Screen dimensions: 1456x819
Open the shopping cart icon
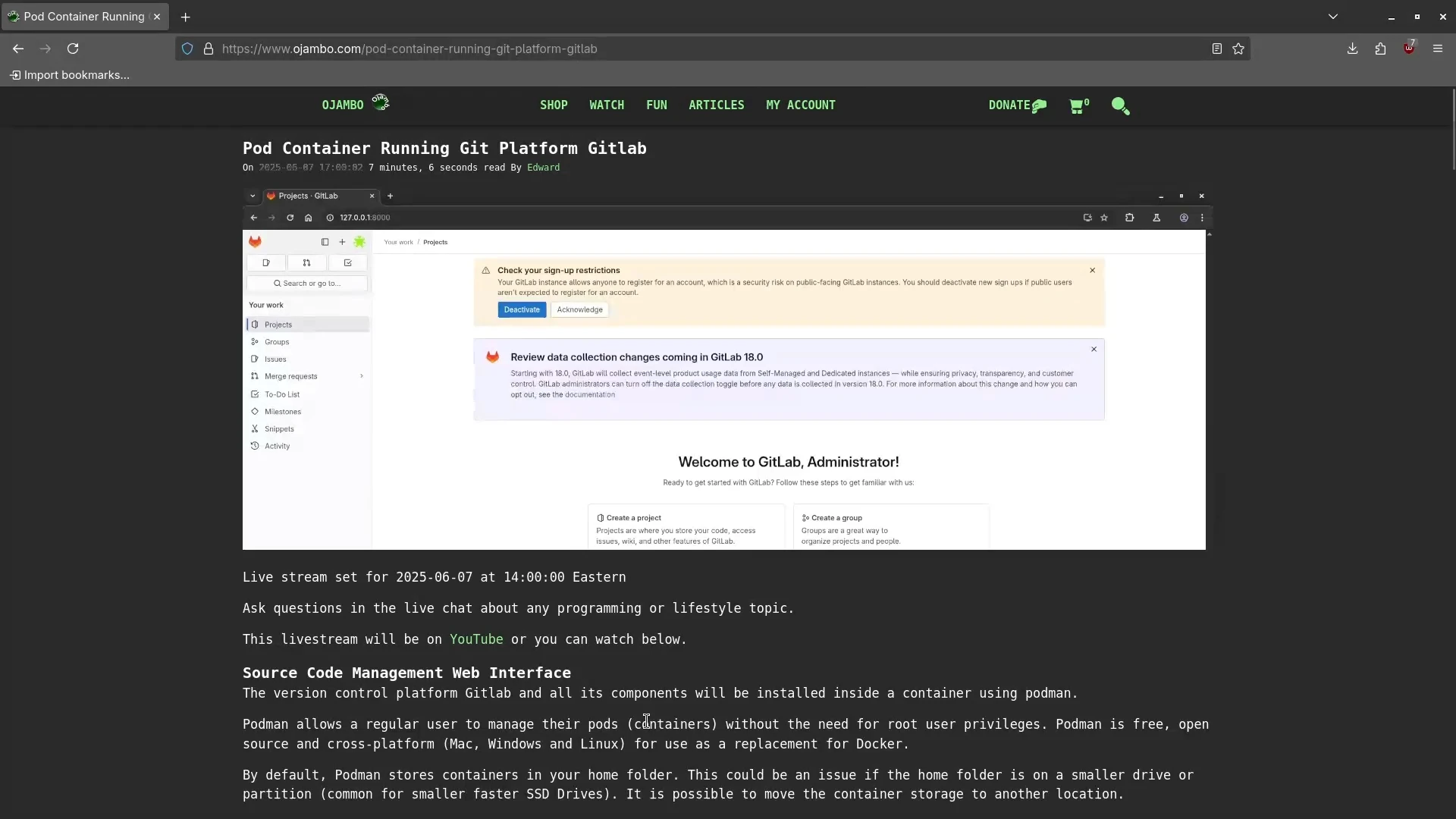(x=1079, y=105)
